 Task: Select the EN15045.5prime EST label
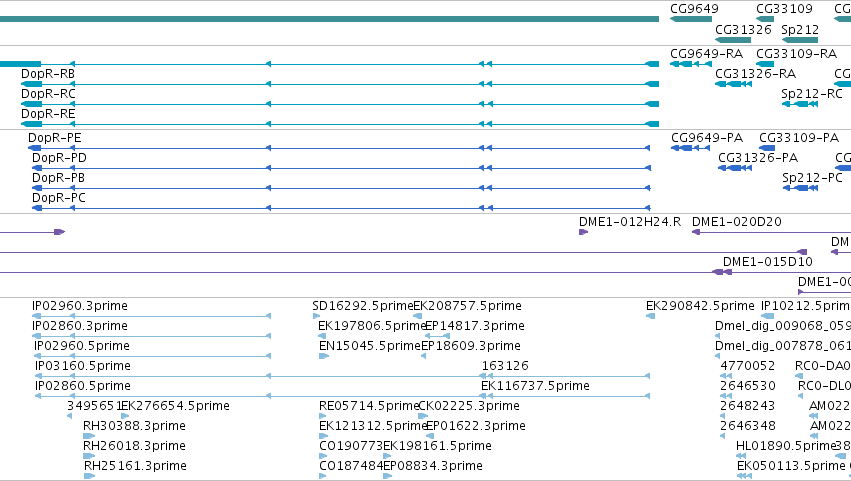(370, 346)
